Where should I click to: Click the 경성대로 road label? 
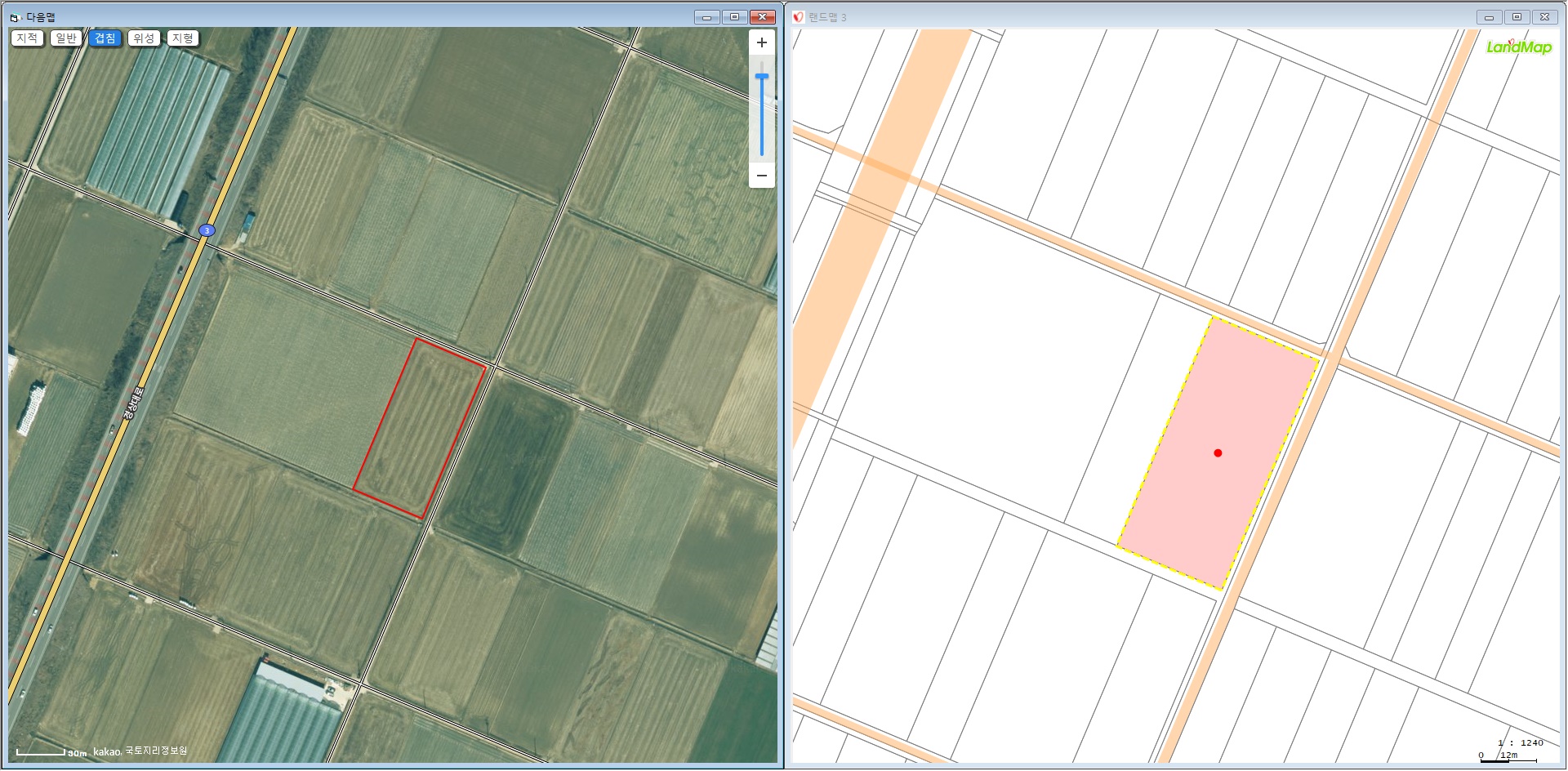tap(133, 404)
